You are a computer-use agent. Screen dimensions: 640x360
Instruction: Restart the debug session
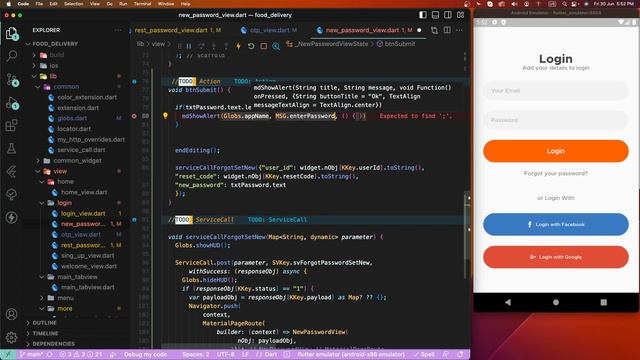tap(251, 46)
